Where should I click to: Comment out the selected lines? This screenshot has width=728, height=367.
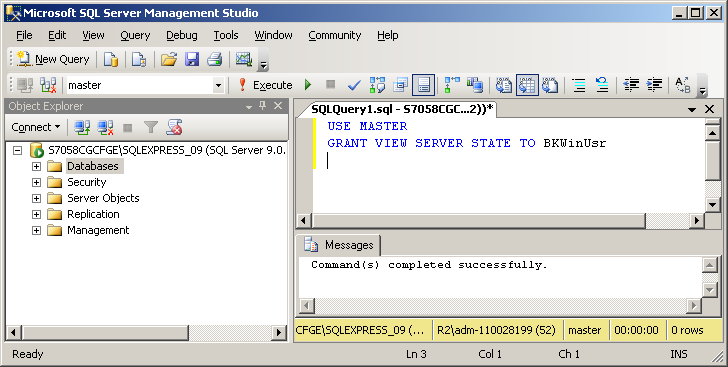coord(579,85)
